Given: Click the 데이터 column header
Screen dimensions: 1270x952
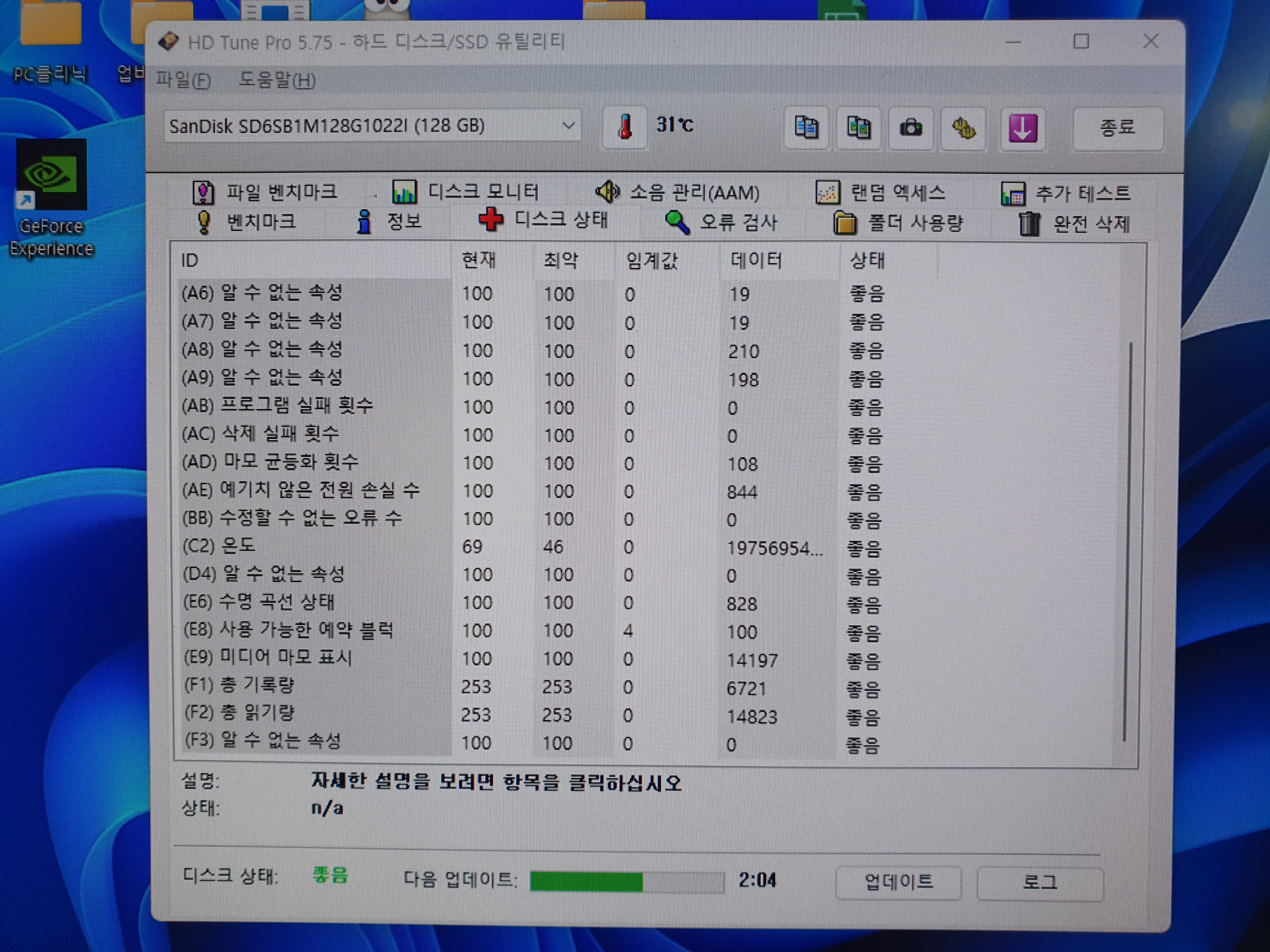Looking at the screenshot, I should point(780,261).
